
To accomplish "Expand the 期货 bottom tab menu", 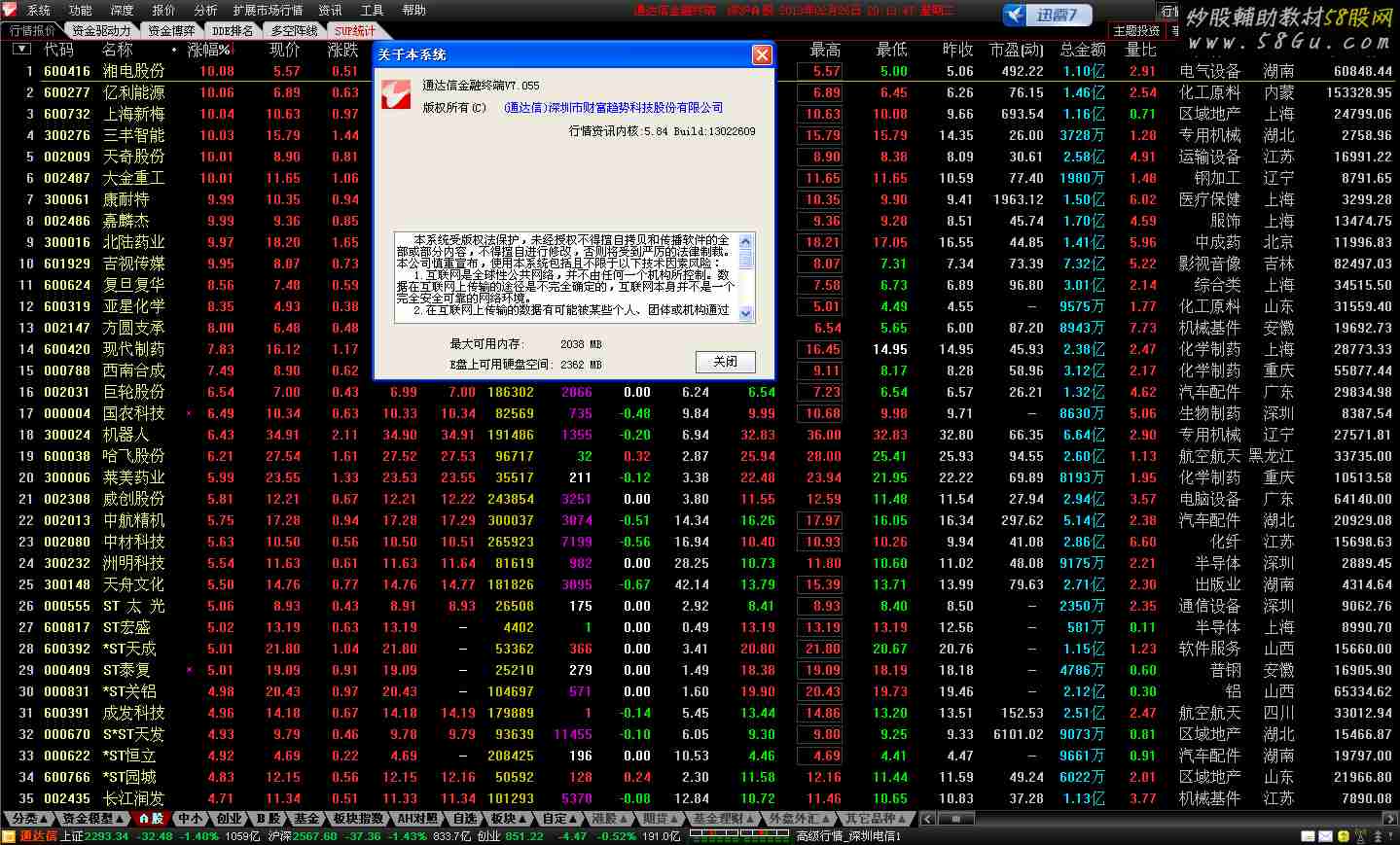I will click(x=661, y=819).
